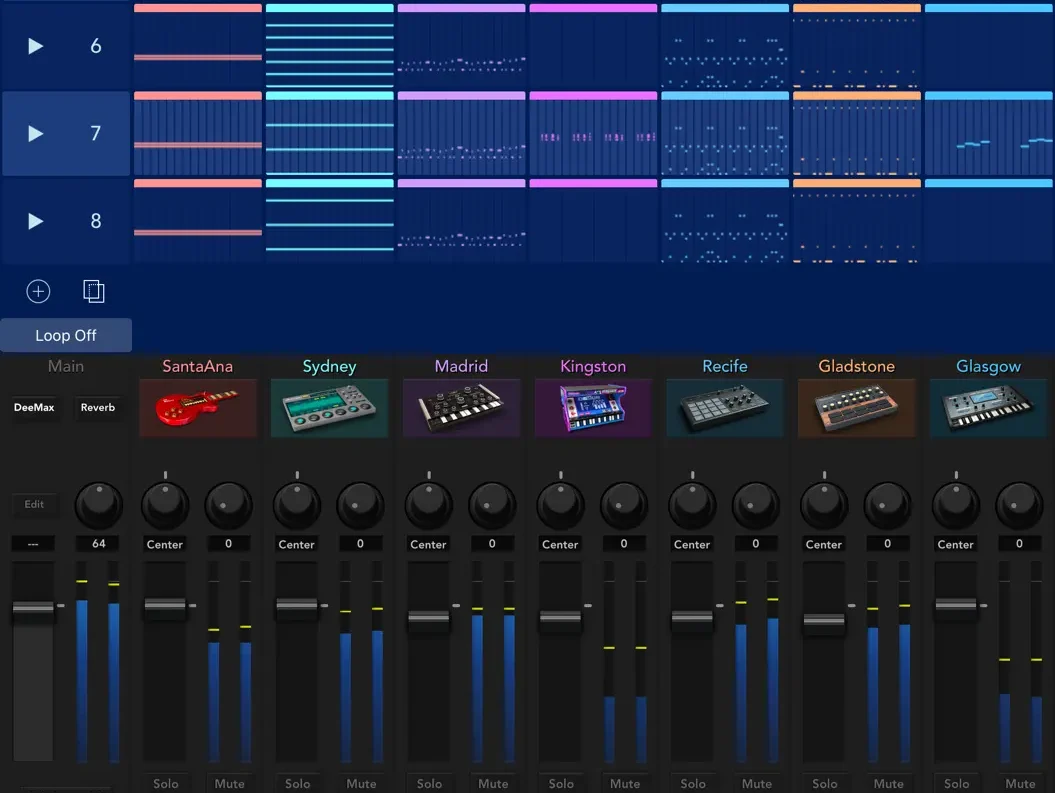This screenshot has width=1055, height=793.
Task: Select the SantaAna clip in section 7
Action: [198, 133]
